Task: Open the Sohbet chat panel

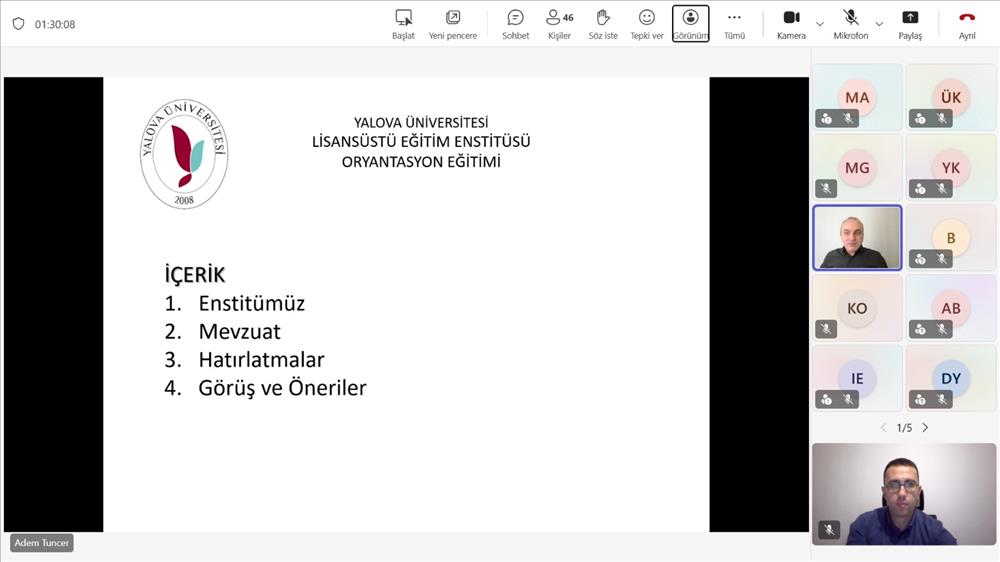Action: 515,23
